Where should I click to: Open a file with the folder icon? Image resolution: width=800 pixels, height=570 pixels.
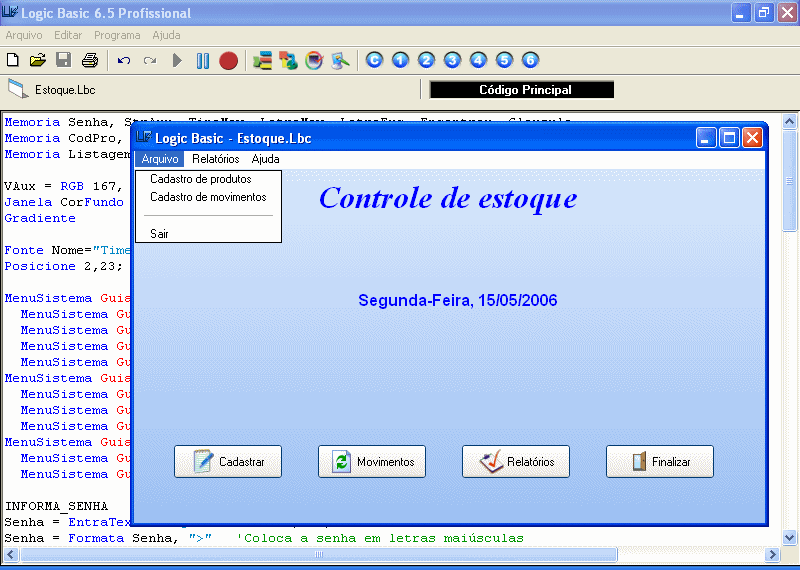(38, 60)
